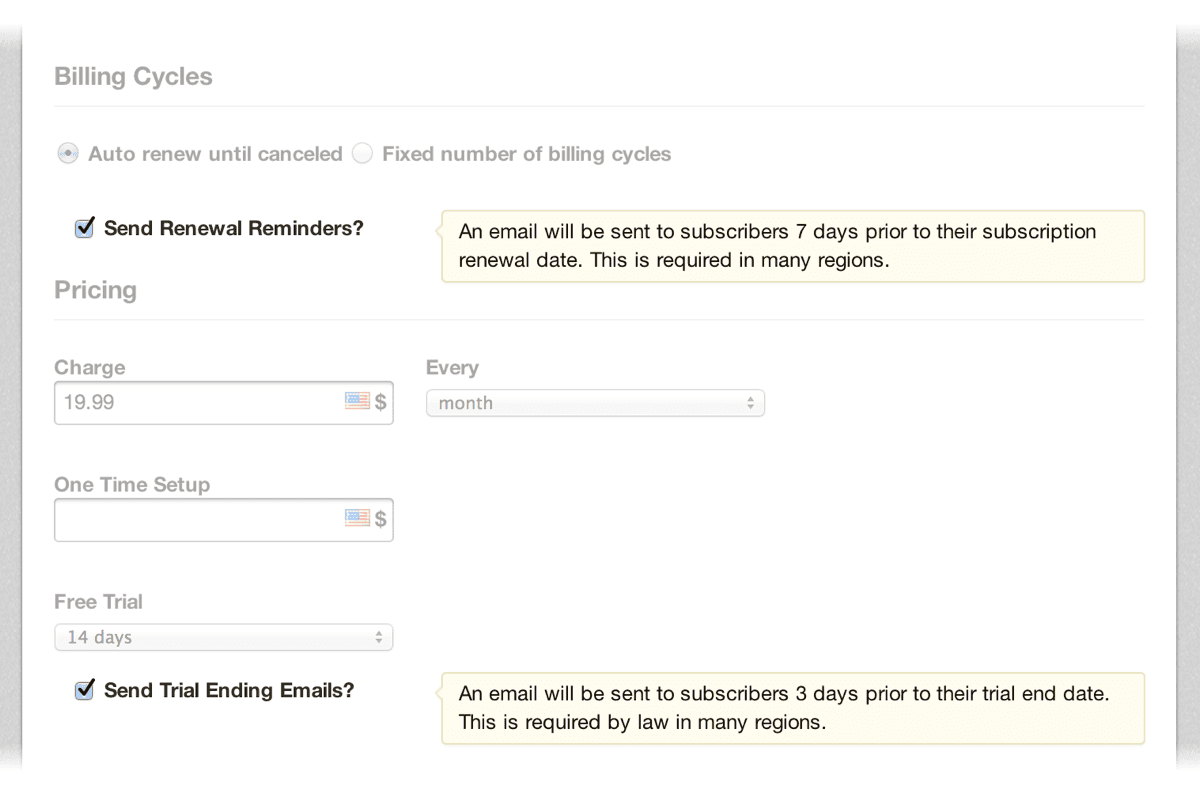The height and width of the screenshot is (806, 1200).
Task: Click the dollar sign icon beside Charge field
Action: (x=382, y=402)
